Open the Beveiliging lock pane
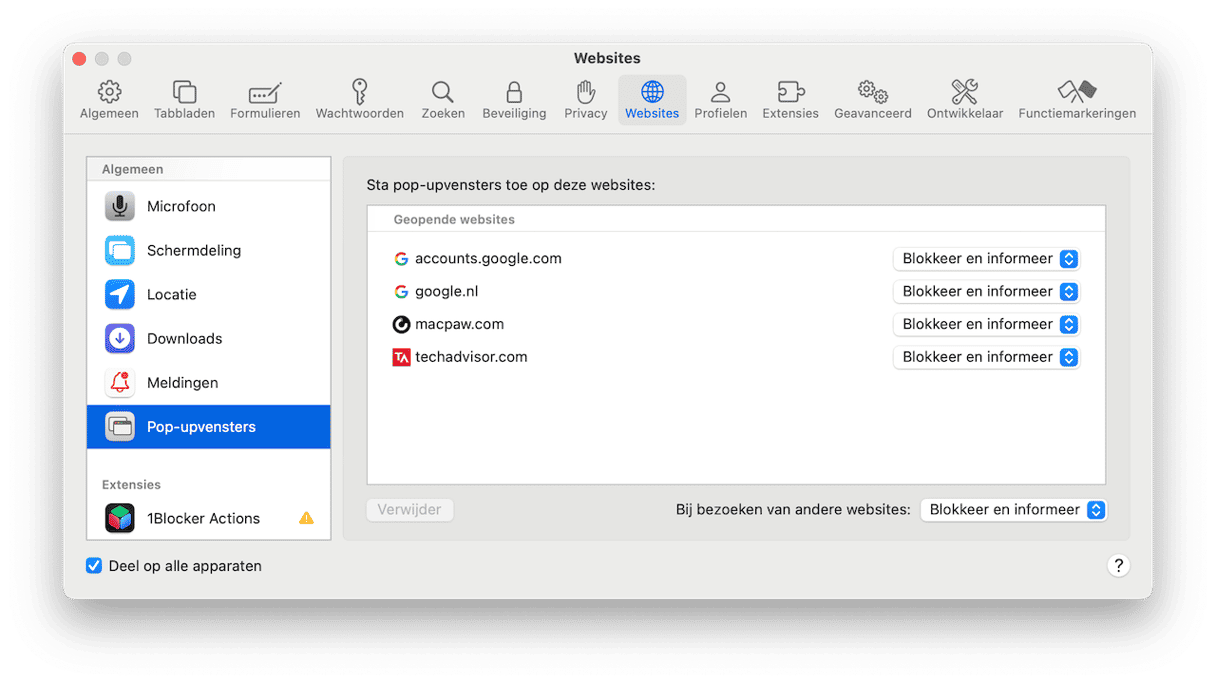Viewport: 1216px width, 683px height. pyautogui.click(x=514, y=100)
